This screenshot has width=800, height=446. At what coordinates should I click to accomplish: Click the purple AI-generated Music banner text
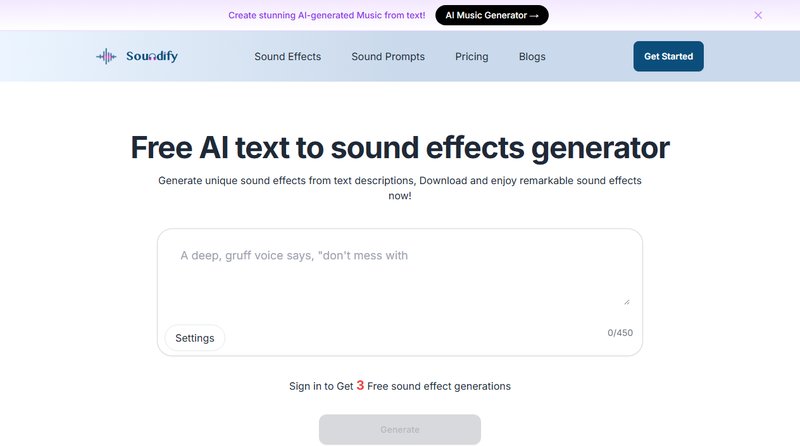[327, 15]
